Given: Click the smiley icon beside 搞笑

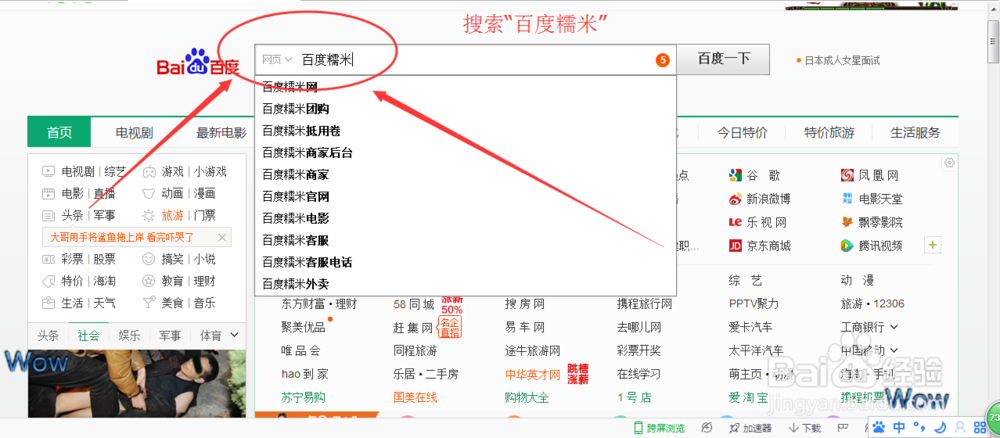Looking at the screenshot, I should [149, 259].
